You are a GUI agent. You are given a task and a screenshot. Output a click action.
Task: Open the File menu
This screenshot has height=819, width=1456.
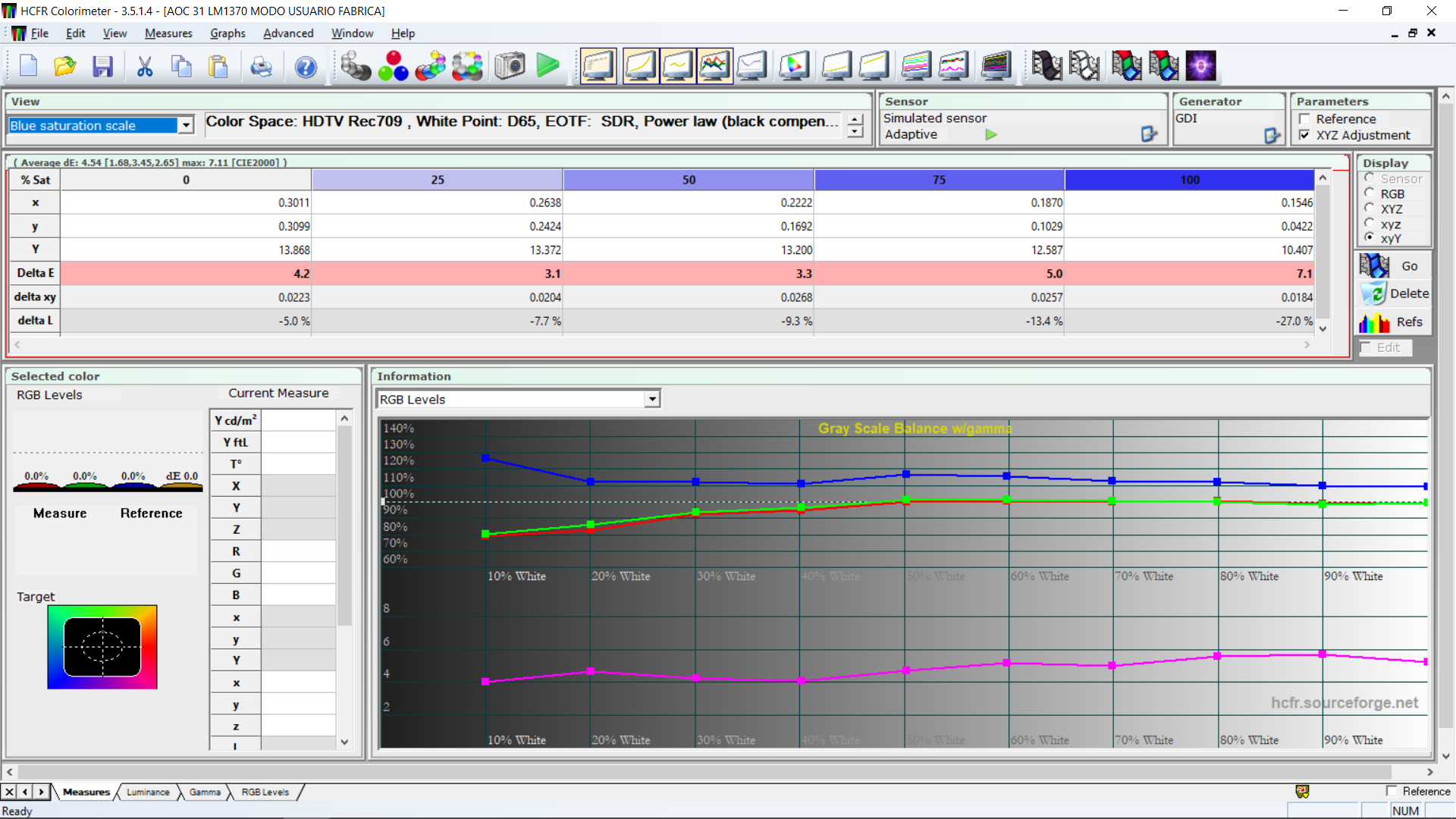(39, 33)
